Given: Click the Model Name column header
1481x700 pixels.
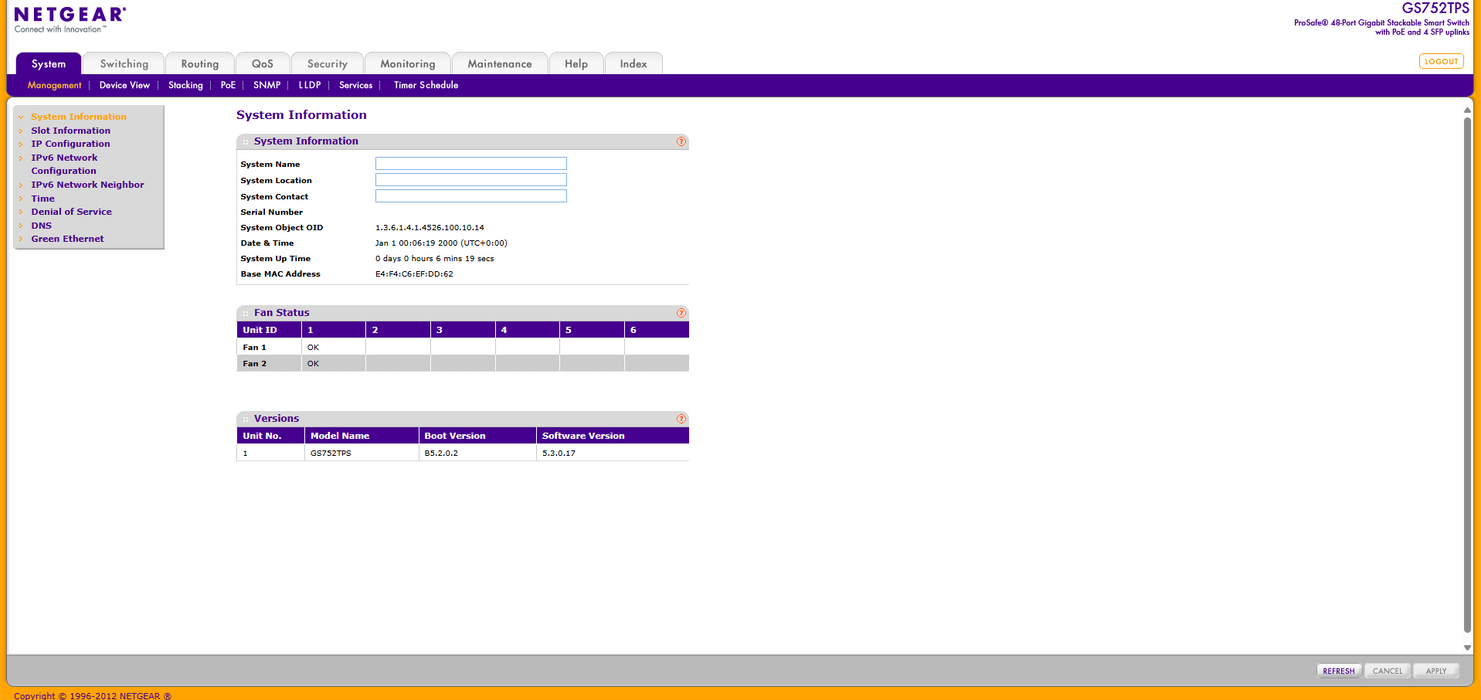Looking at the screenshot, I should point(361,436).
